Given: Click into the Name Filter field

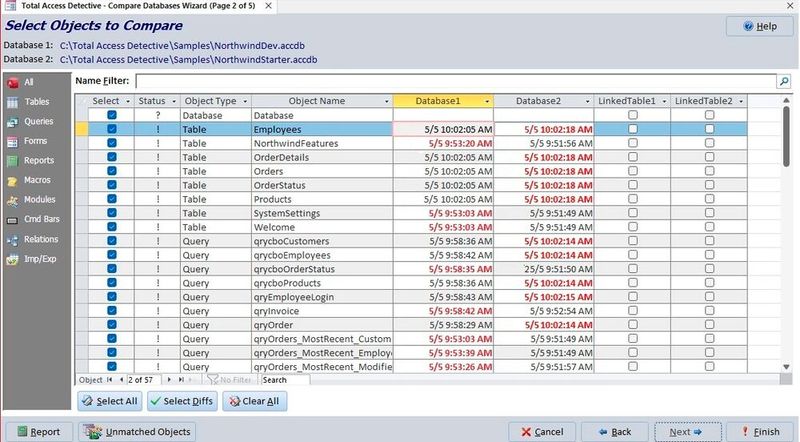Looking at the screenshot, I should (x=456, y=81).
